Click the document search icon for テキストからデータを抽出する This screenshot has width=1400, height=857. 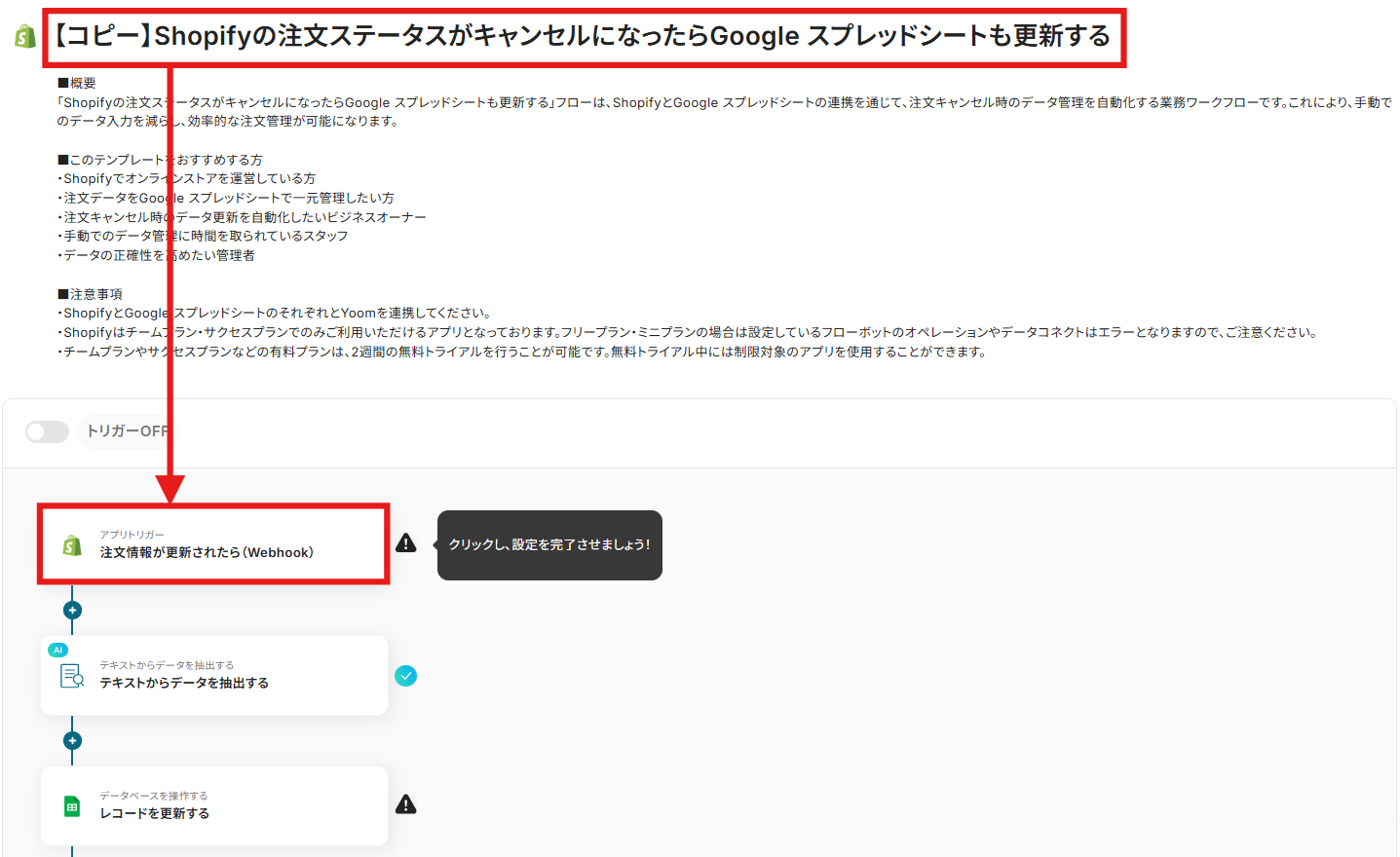(x=72, y=675)
